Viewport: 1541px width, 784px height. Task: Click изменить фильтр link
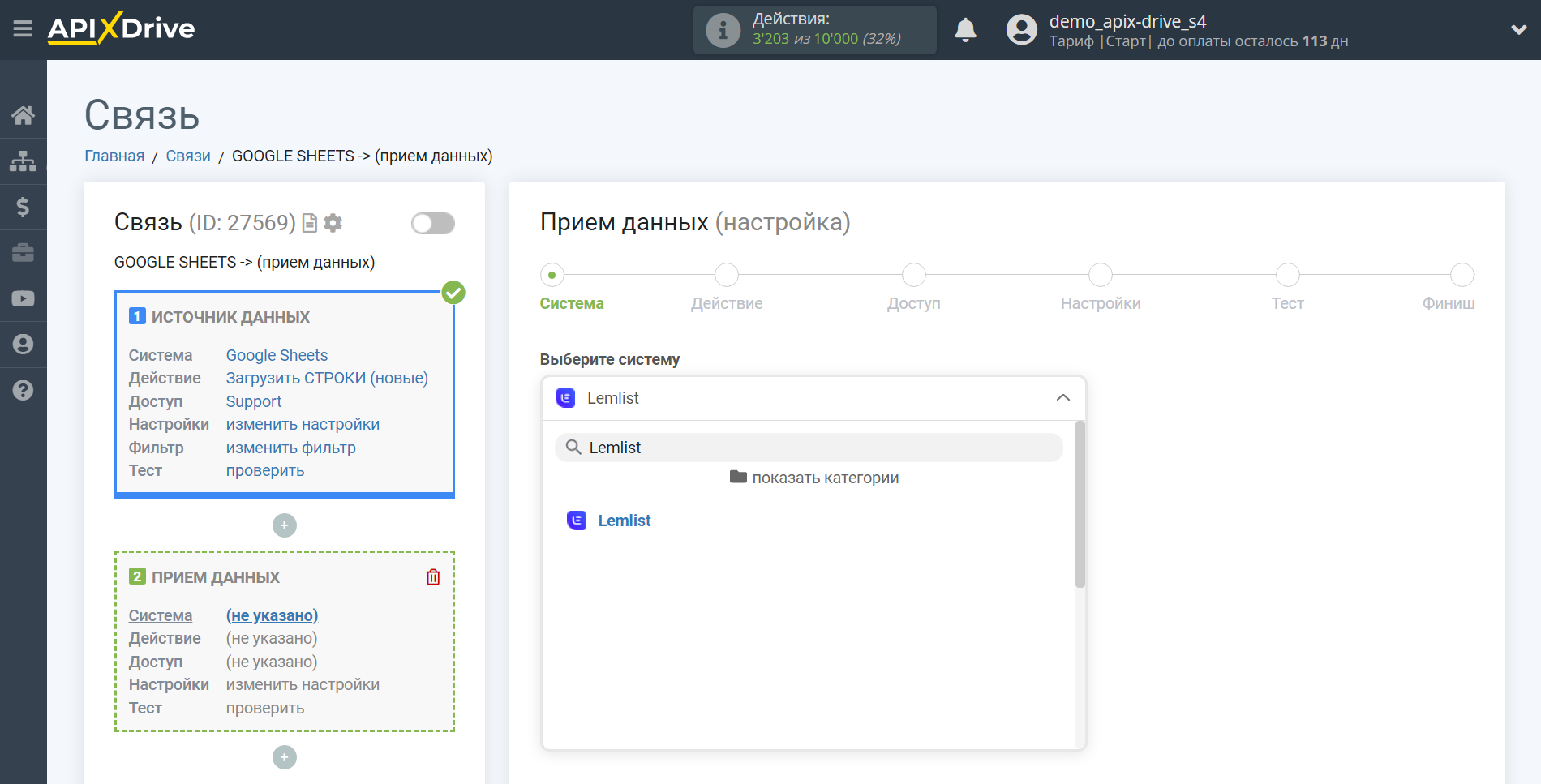point(291,448)
